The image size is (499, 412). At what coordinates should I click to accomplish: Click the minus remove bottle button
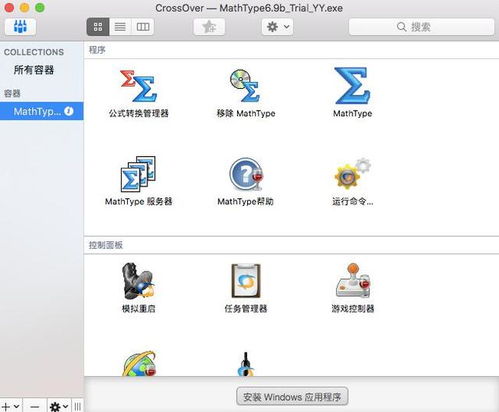tap(35, 406)
